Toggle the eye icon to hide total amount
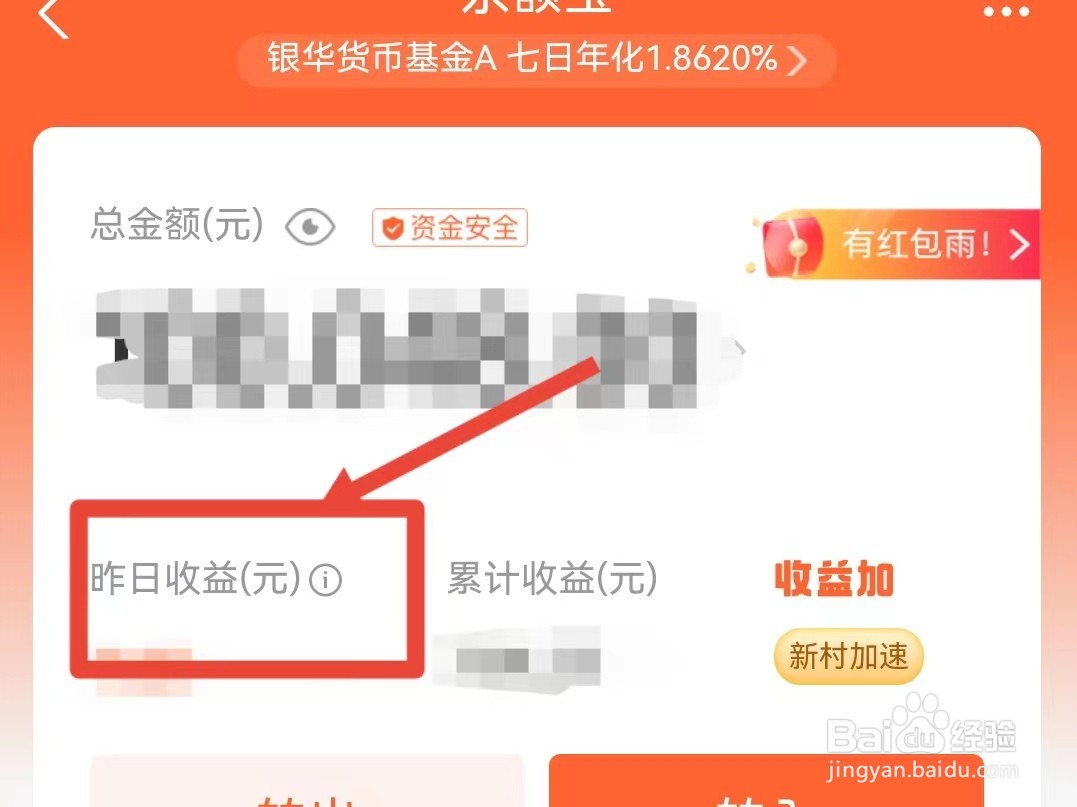1077x807 pixels. point(310,227)
